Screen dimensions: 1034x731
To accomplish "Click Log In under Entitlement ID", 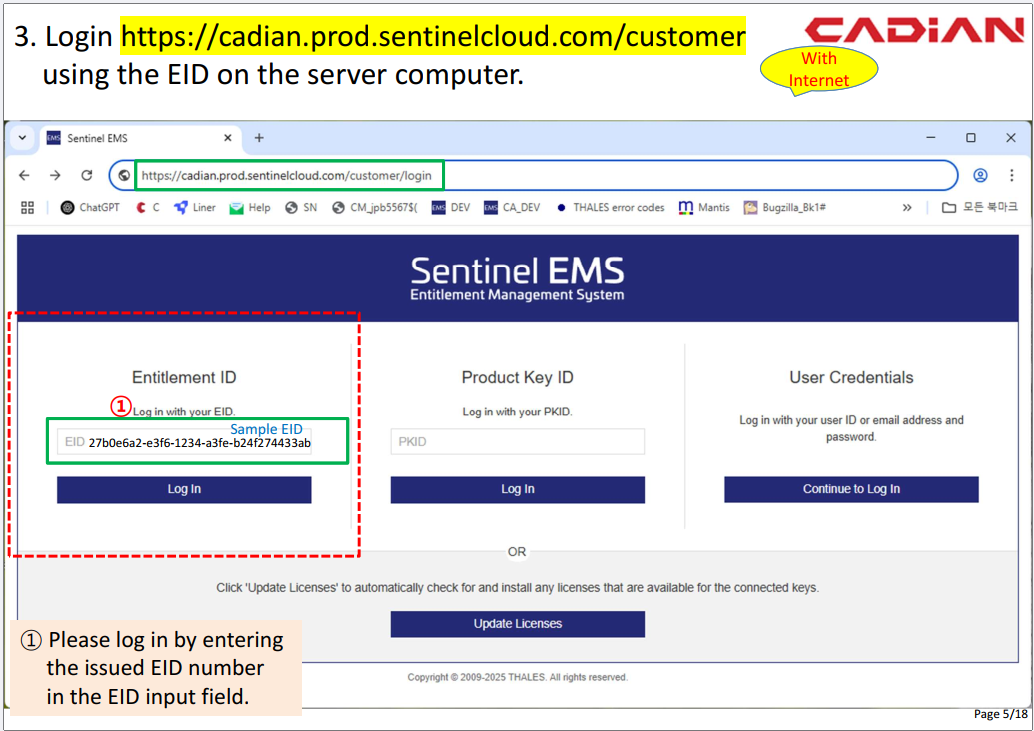I will [x=184, y=489].
